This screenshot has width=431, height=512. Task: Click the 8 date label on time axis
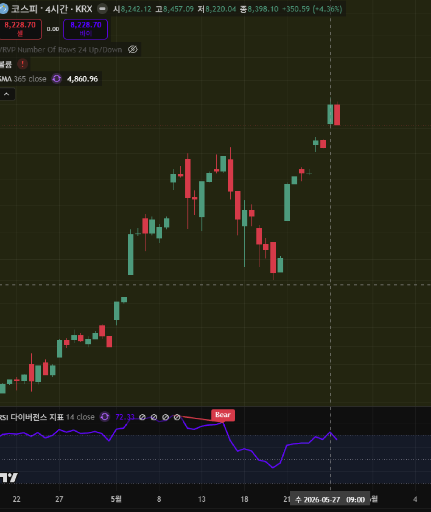click(159, 499)
